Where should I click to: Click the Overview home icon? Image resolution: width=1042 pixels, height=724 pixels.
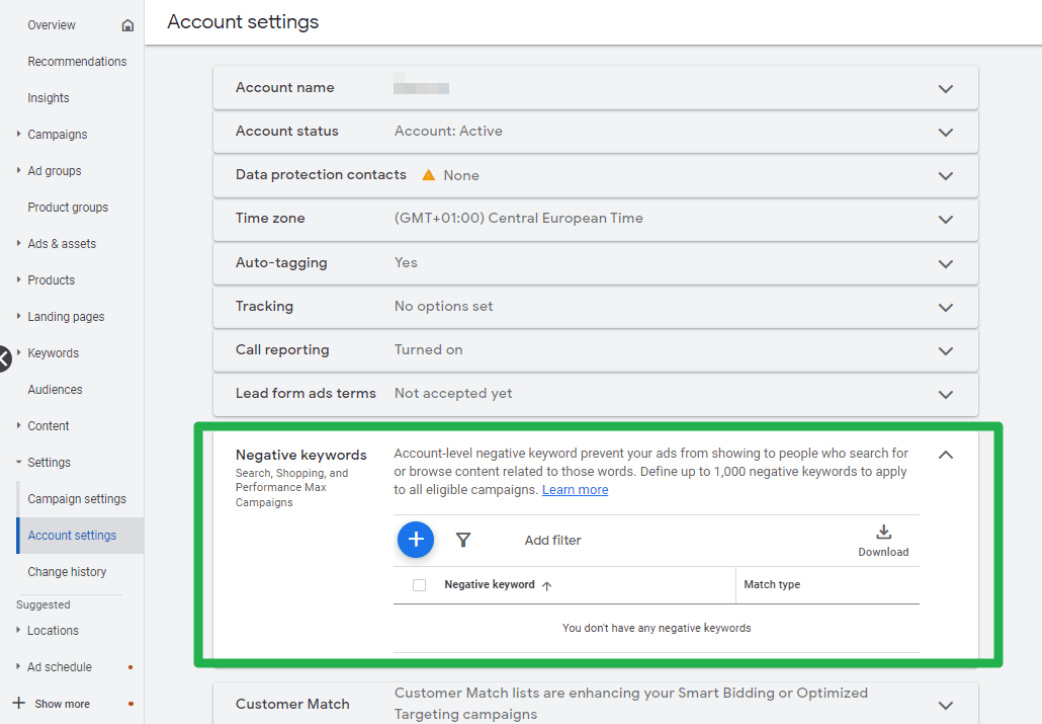pos(127,25)
